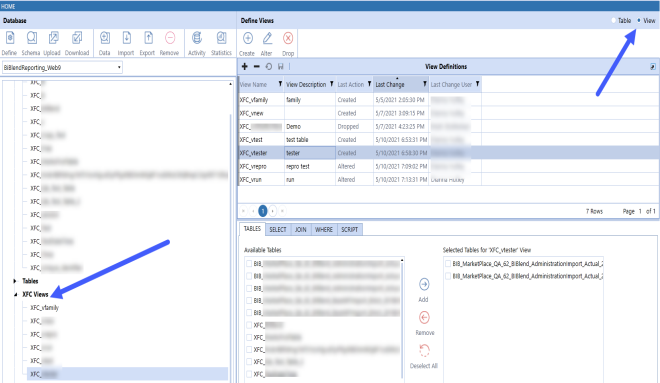
Task: Switch to the TABLES tab
Action: coord(252,229)
